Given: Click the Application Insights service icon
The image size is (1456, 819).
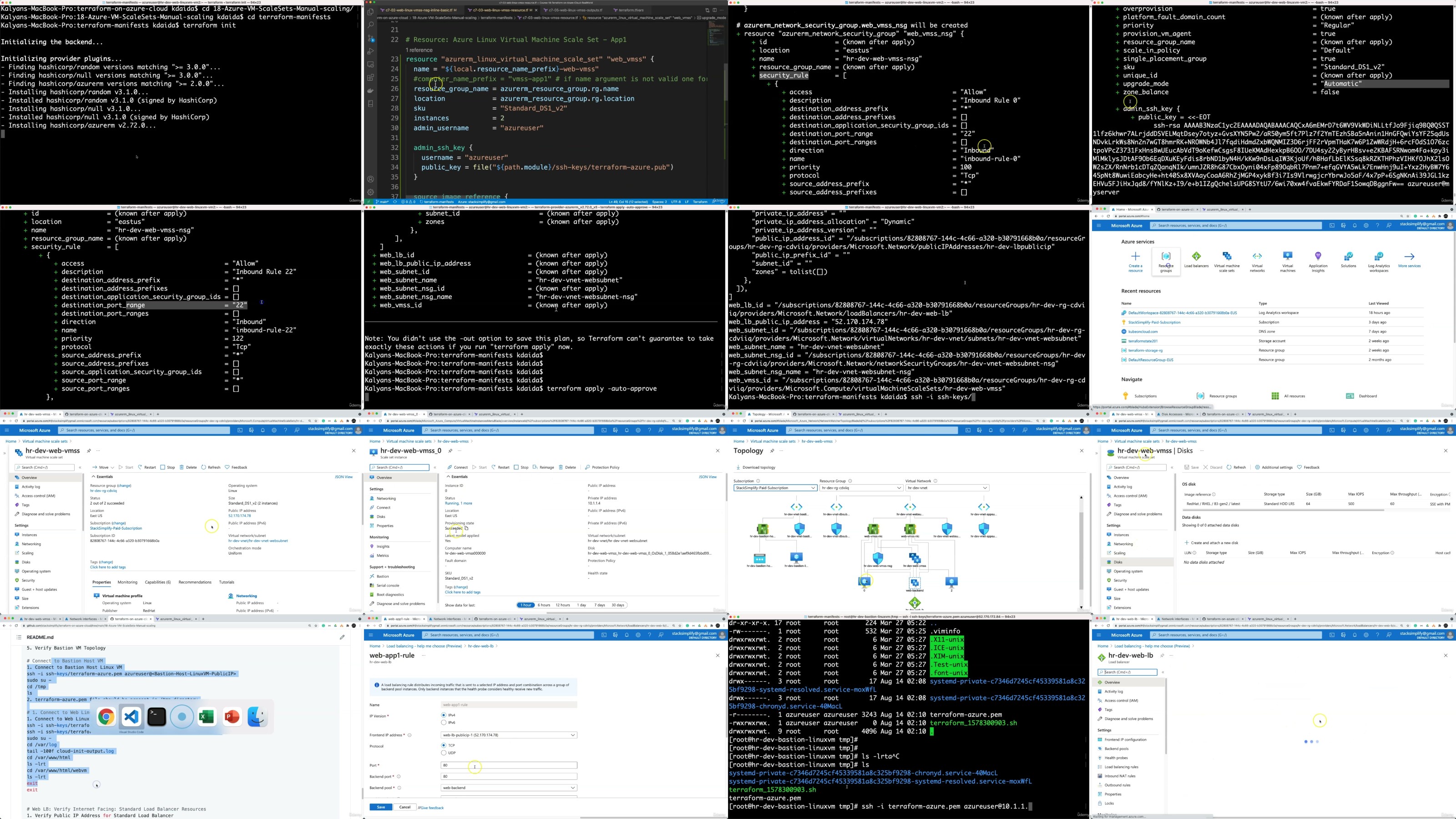Looking at the screenshot, I should (1318, 257).
